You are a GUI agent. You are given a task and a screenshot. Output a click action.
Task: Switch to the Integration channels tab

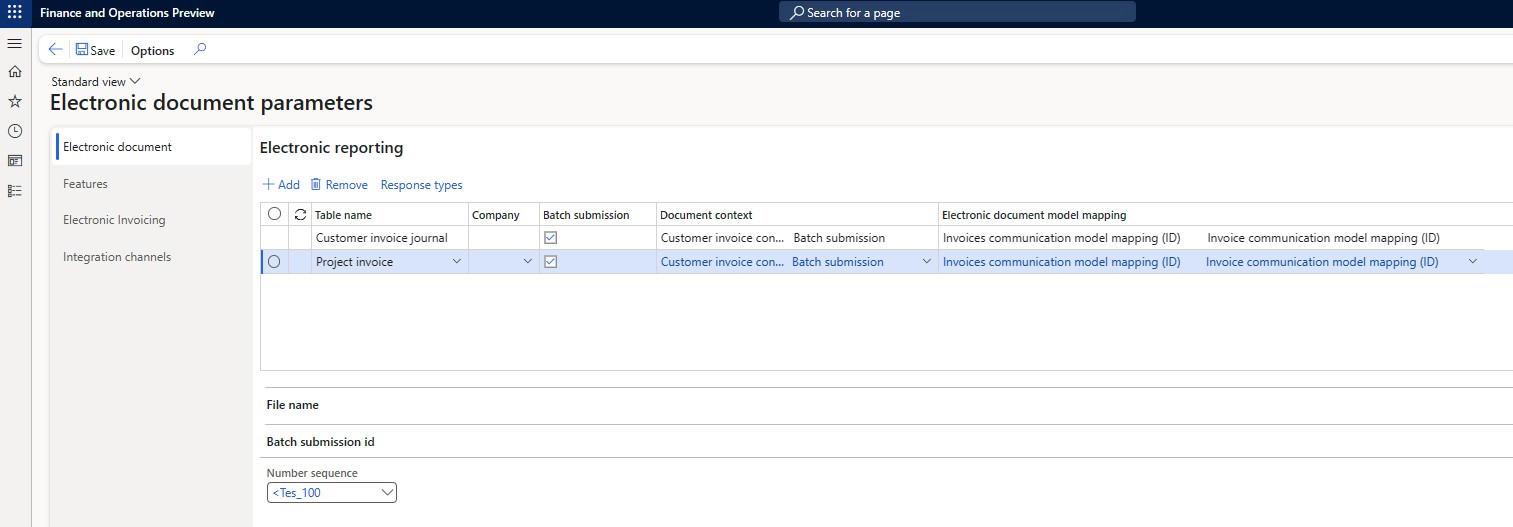click(153, 257)
